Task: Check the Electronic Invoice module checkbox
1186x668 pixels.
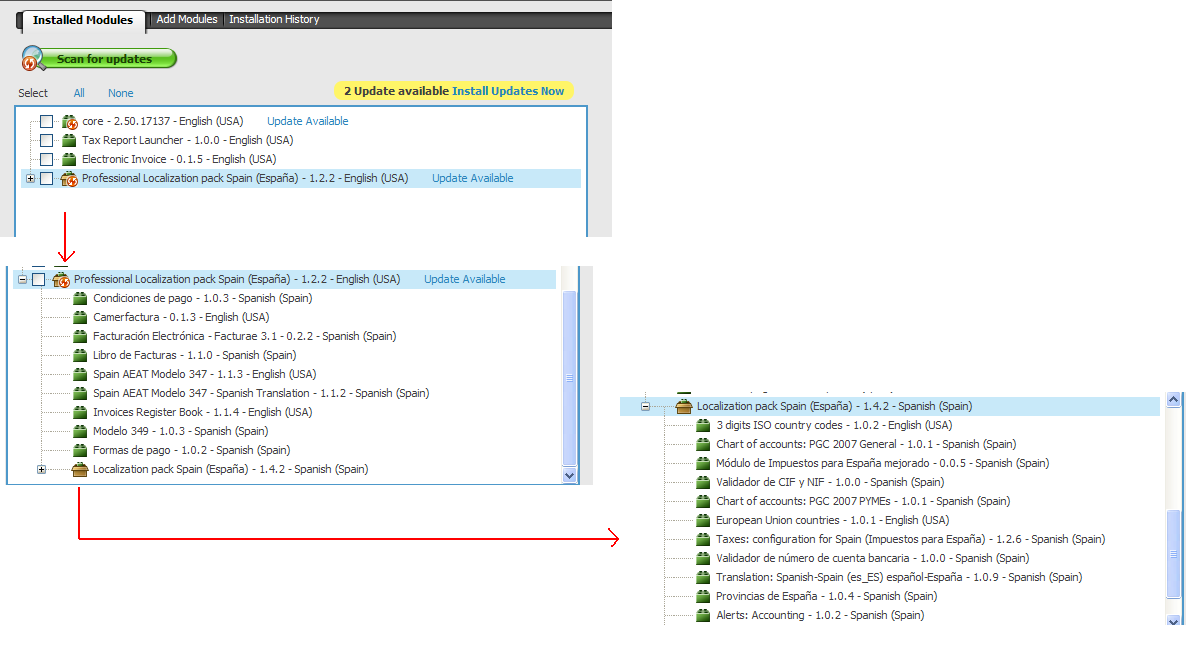Action: (47, 160)
